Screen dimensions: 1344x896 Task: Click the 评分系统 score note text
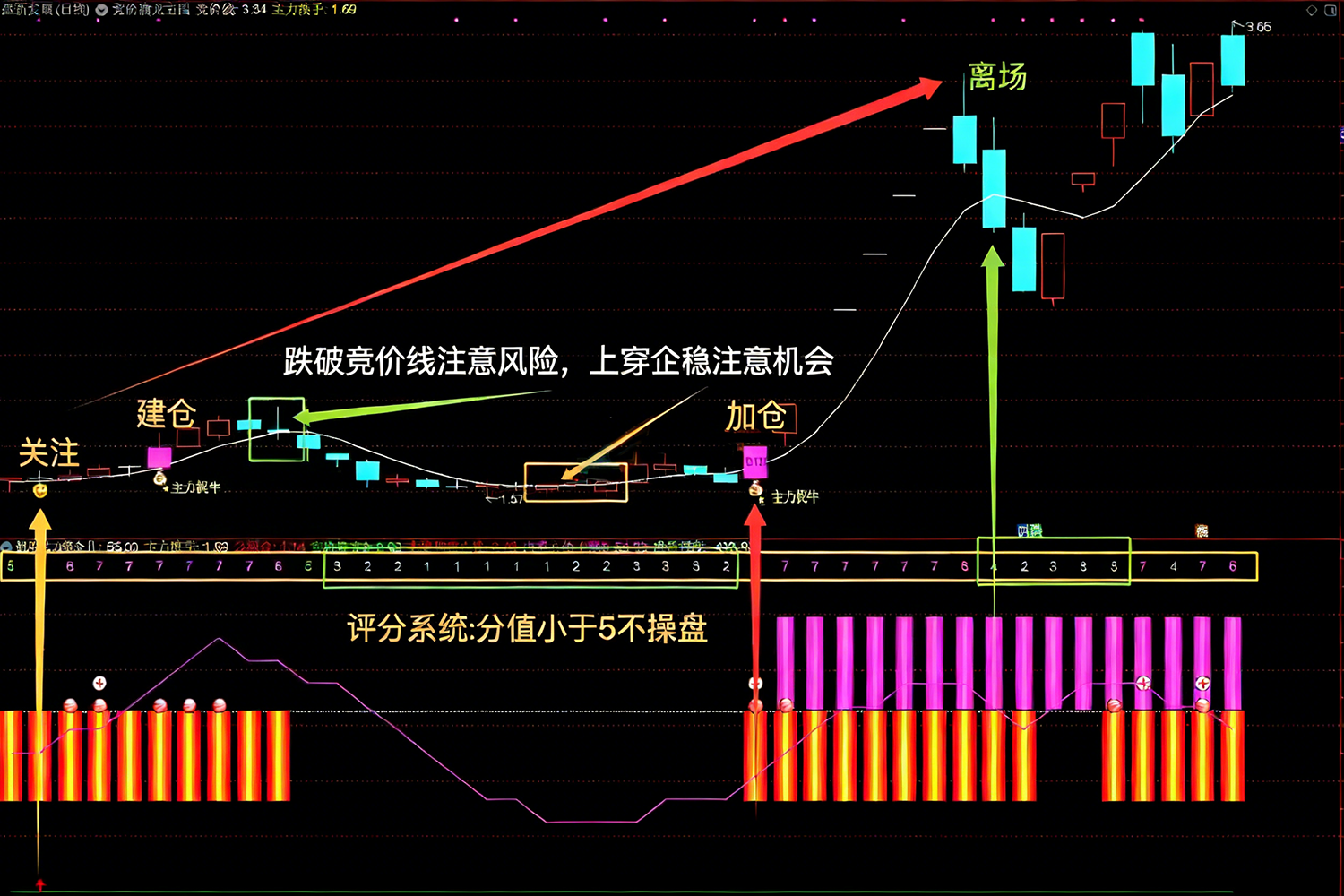click(529, 631)
